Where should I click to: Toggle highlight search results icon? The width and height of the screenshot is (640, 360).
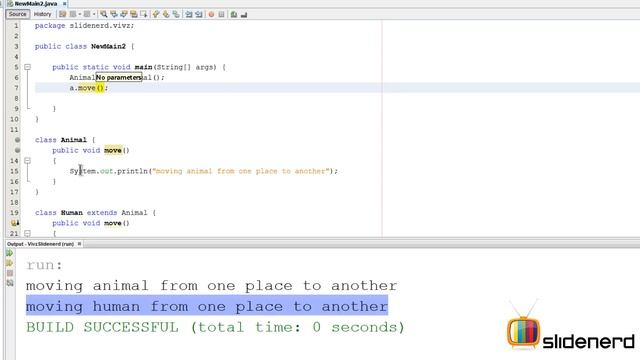(133, 14)
